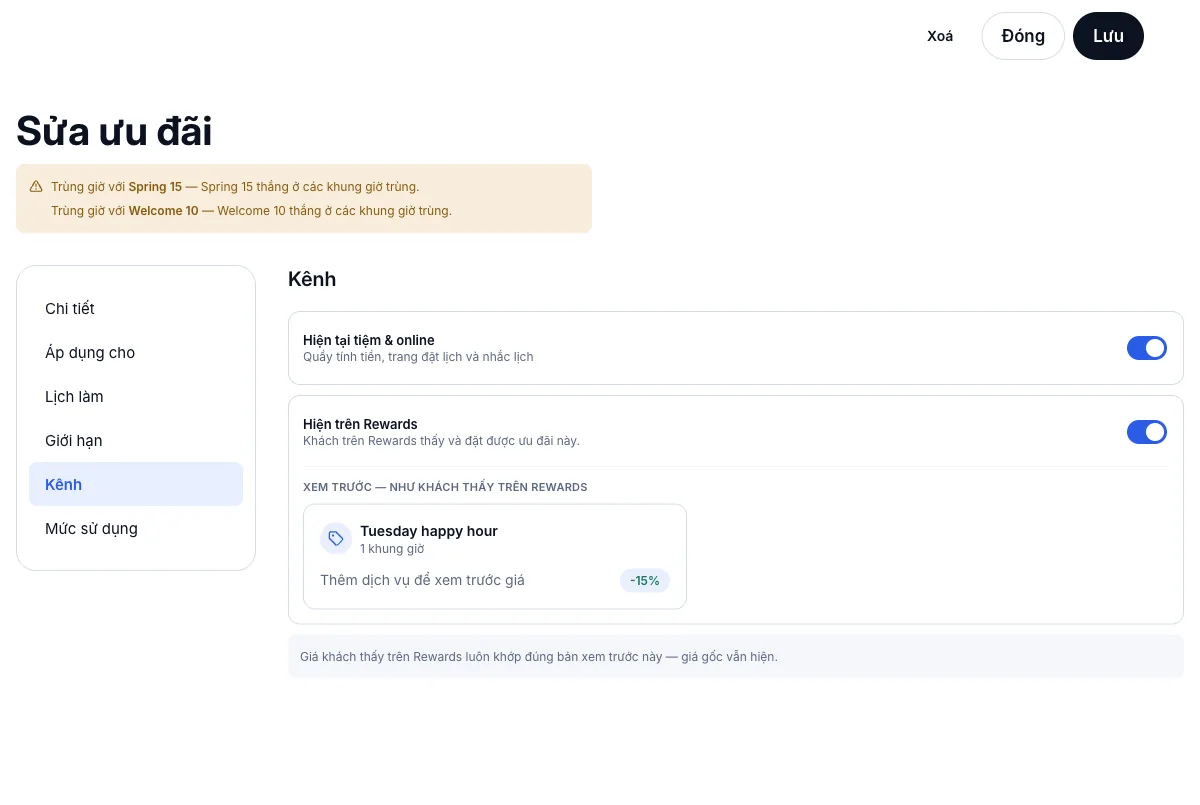
Task: Click the -15% discount badge
Action: pyautogui.click(x=645, y=580)
